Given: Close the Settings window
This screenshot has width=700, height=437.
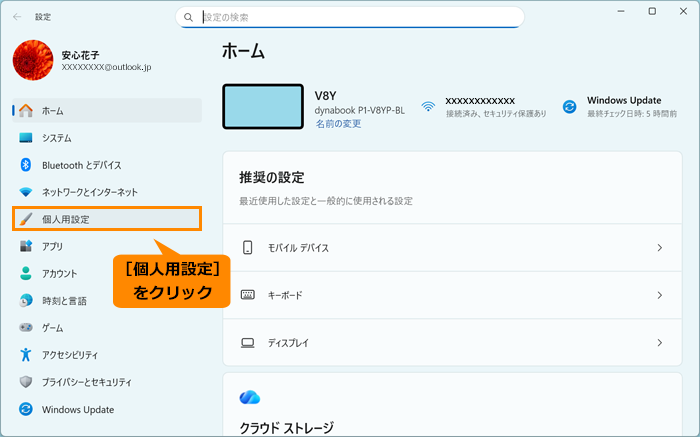Looking at the screenshot, I should pos(683,12).
